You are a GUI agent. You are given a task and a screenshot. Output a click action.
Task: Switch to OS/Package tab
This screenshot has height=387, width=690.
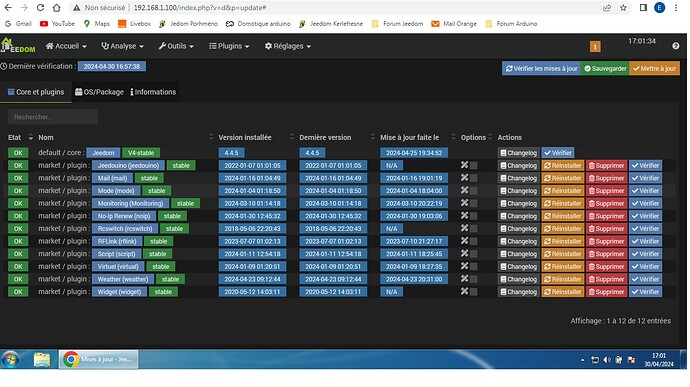(99, 92)
